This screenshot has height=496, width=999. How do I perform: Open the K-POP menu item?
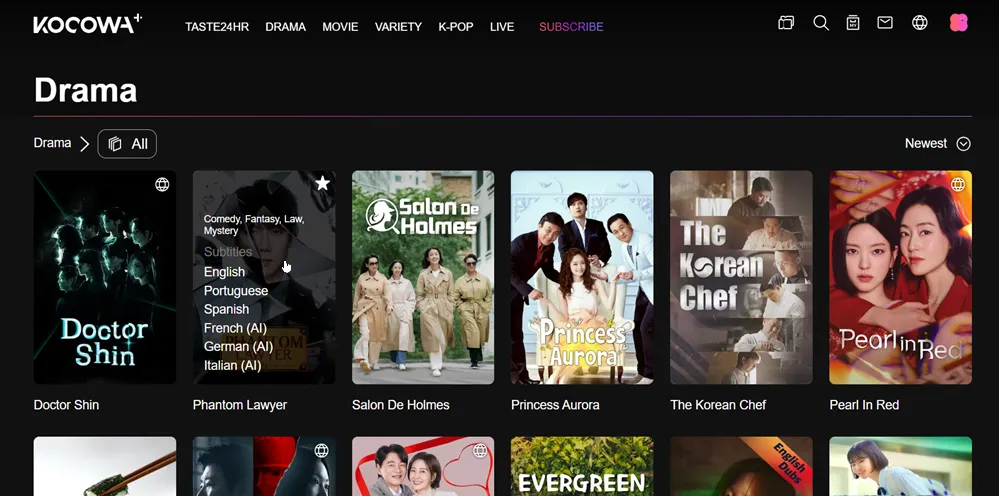tap(456, 27)
